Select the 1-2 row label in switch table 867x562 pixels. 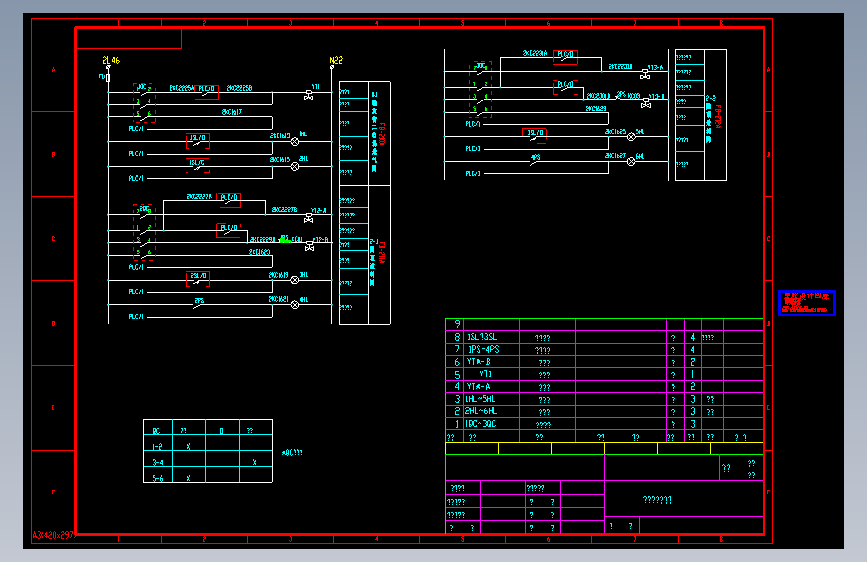[158, 447]
